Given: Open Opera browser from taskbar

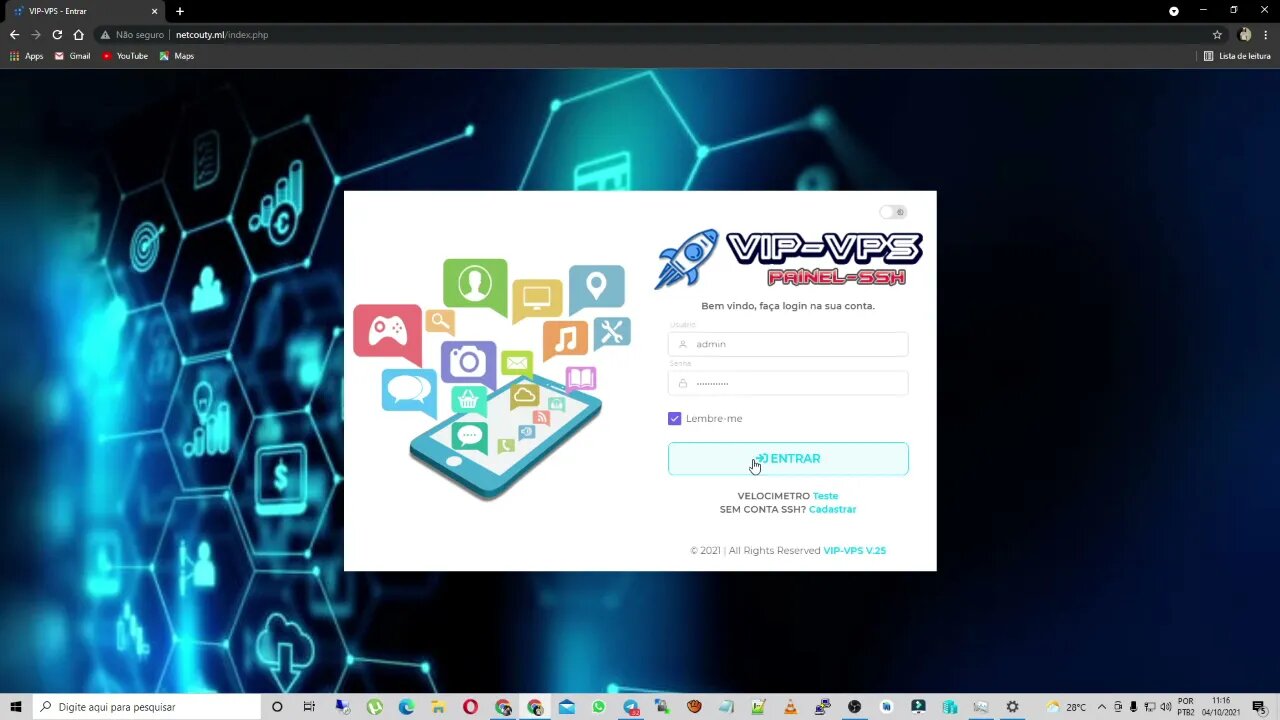Looking at the screenshot, I should [470, 707].
